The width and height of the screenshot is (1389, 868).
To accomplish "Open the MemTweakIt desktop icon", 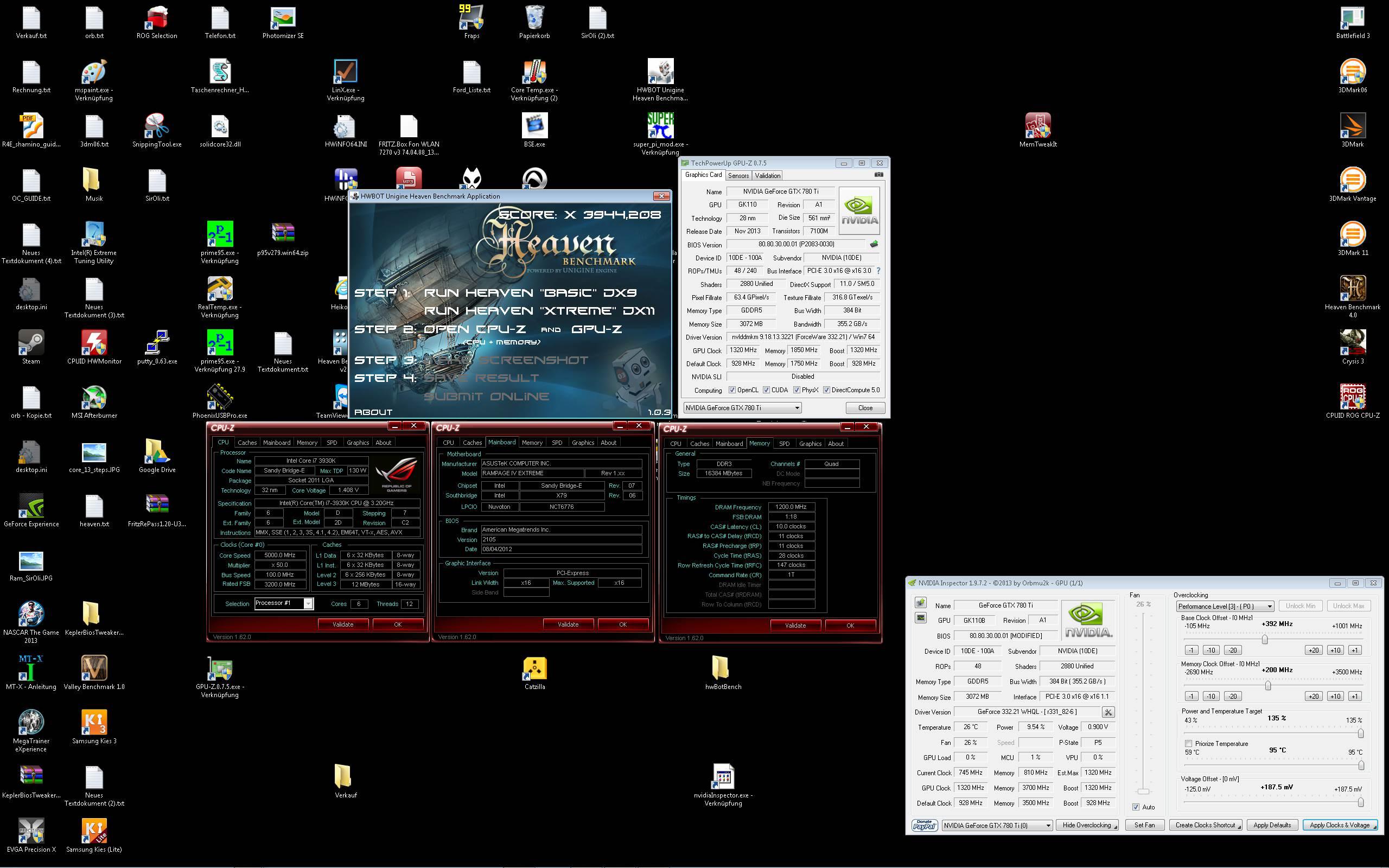I will pyautogui.click(x=1038, y=131).
